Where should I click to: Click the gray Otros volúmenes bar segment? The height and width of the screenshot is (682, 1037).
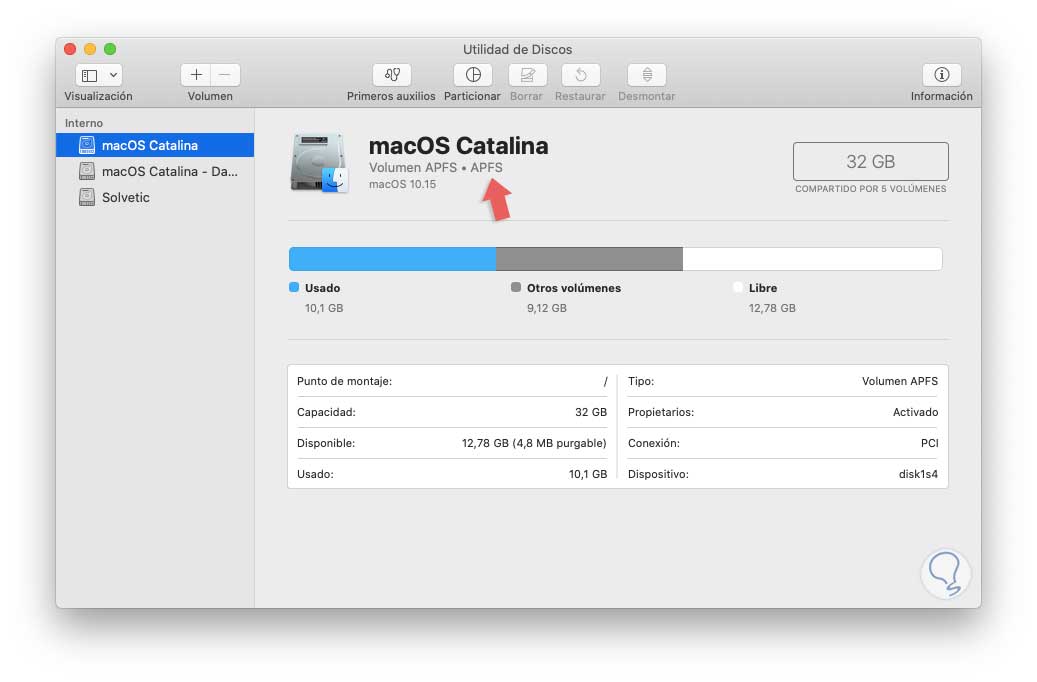(589, 259)
